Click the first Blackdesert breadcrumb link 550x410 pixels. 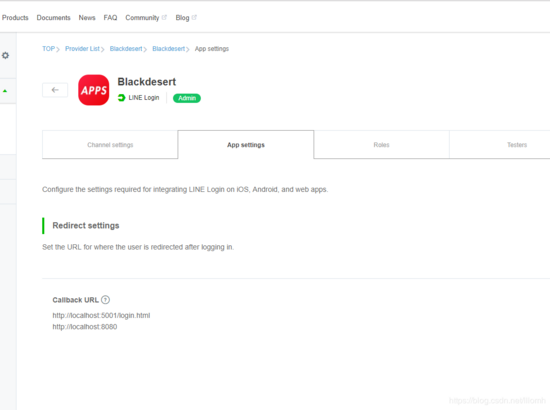tap(126, 49)
